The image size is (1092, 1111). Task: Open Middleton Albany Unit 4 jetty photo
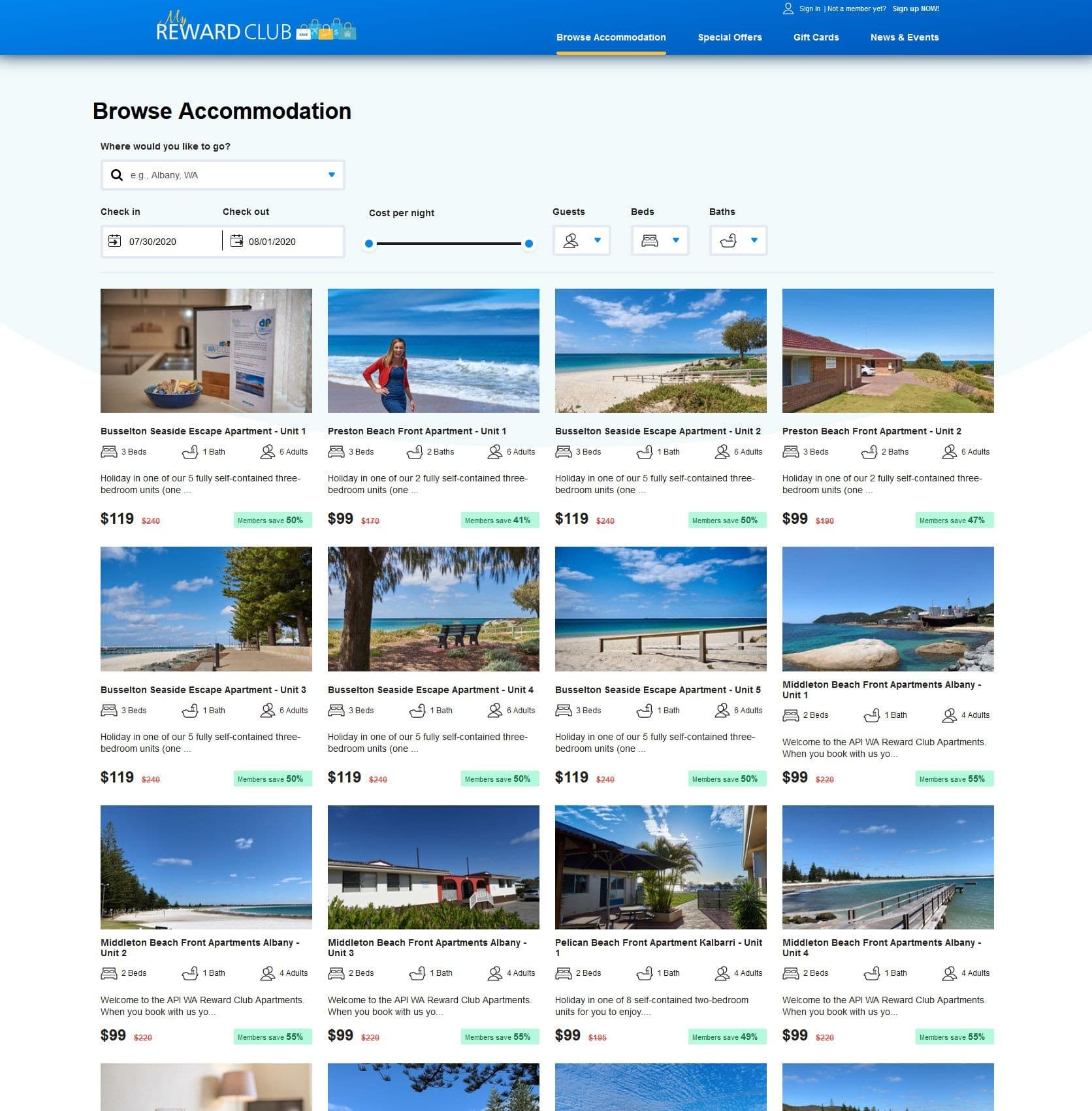[888, 867]
